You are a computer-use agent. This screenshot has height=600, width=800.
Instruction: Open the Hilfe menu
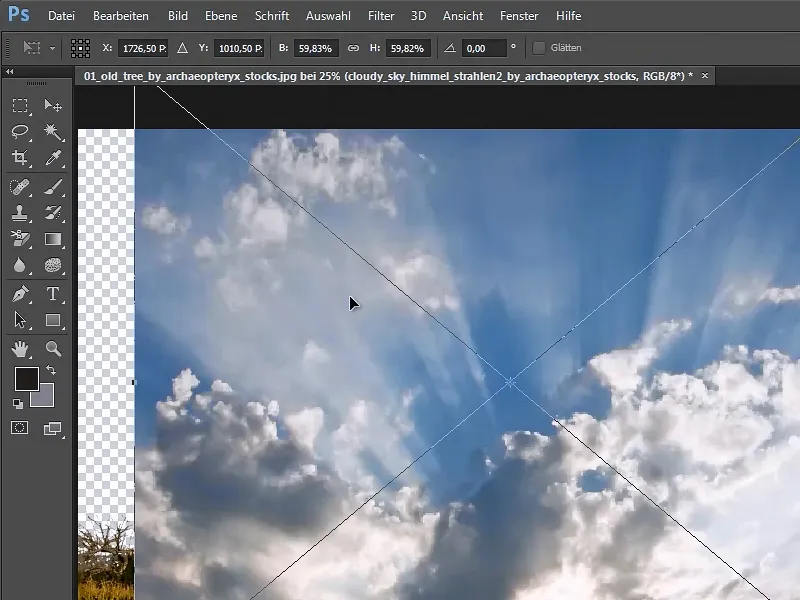point(568,16)
